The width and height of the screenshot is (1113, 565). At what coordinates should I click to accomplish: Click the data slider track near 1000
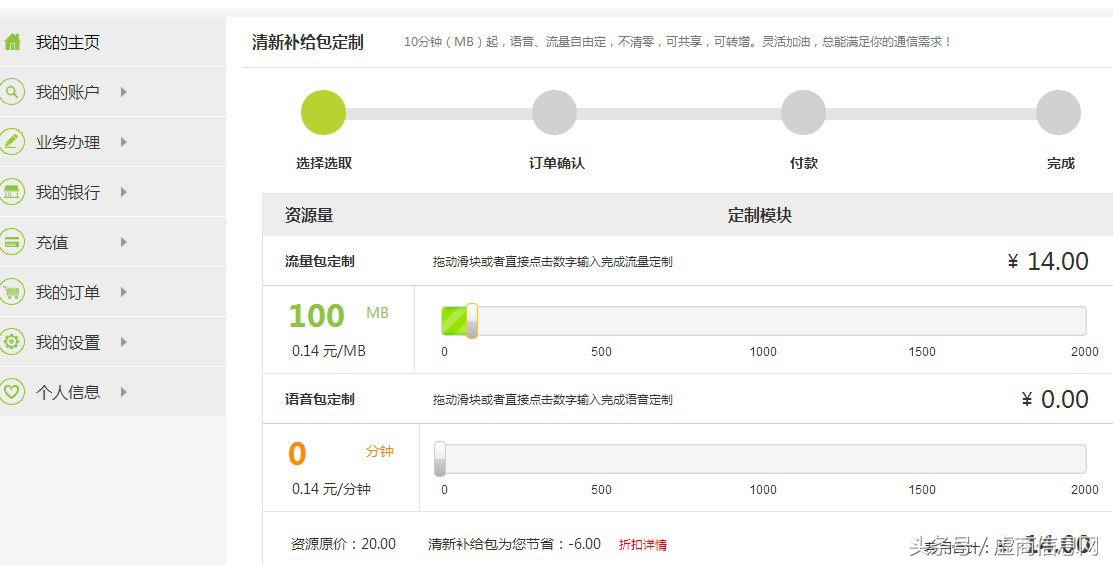tap(763, 321)
